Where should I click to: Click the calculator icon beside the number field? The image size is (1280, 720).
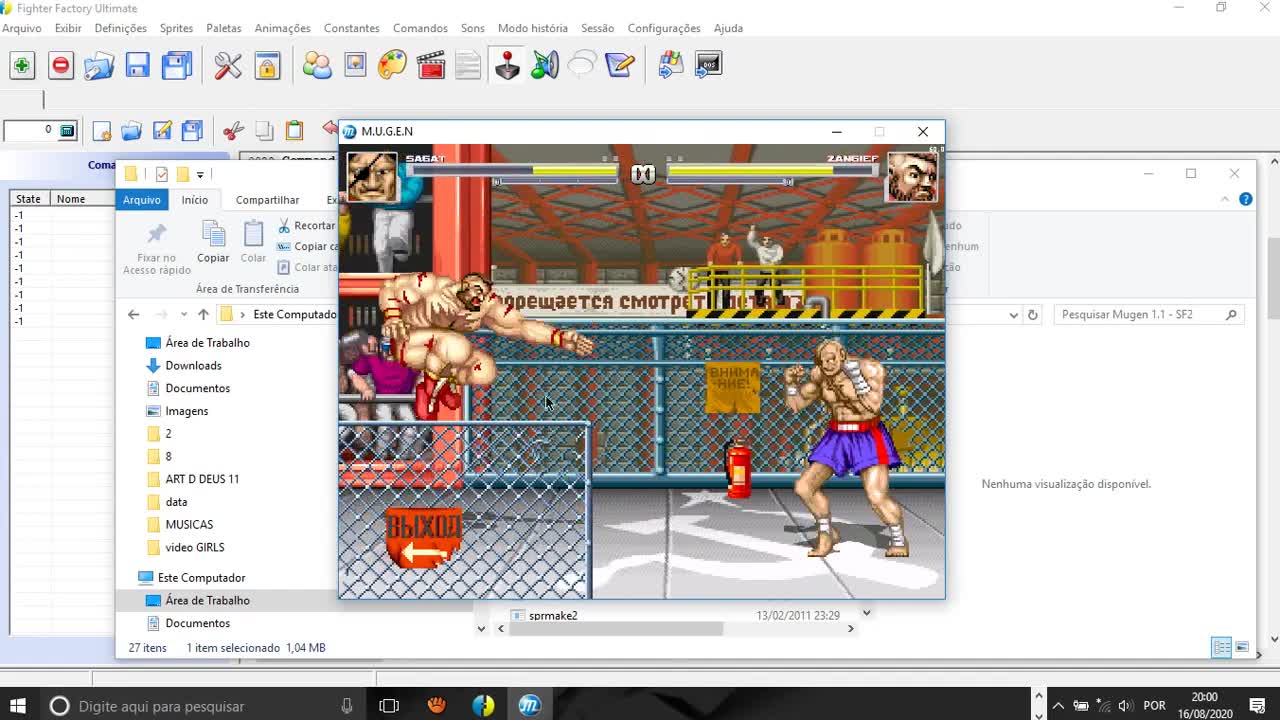(x=67, y=130)
